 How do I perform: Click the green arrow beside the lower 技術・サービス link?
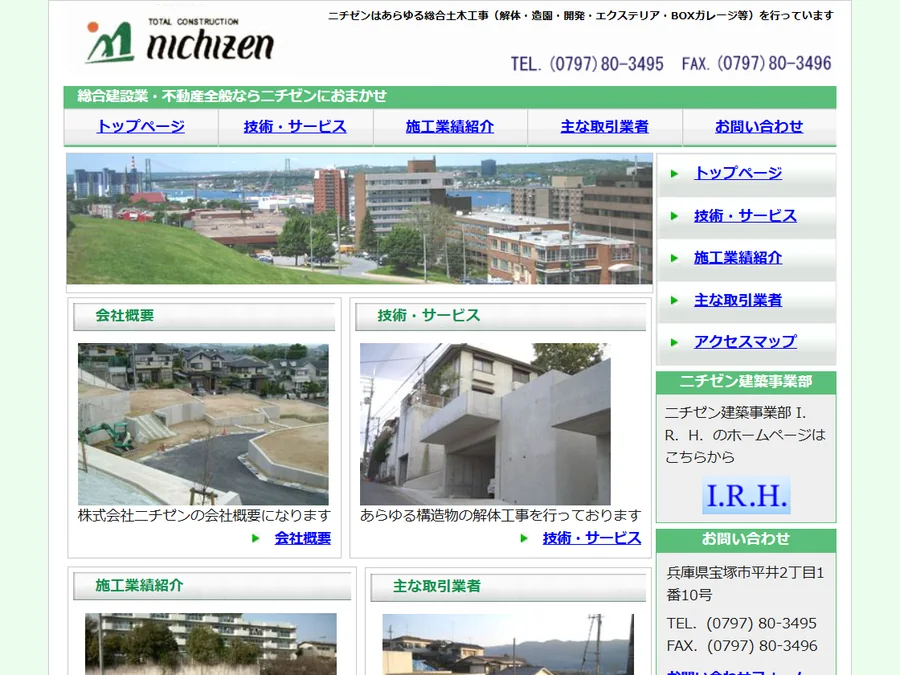coord(523,538)
